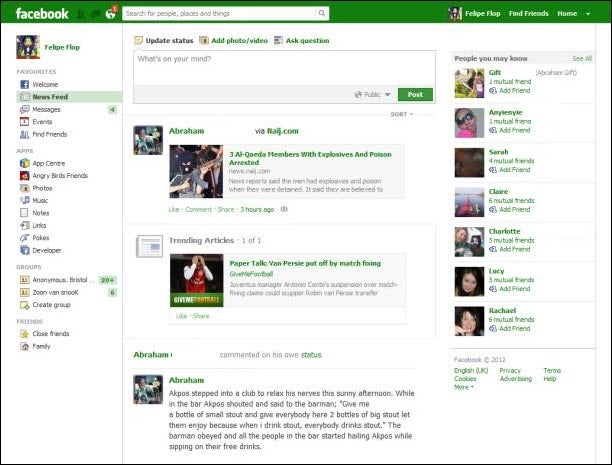
Task: Open the Naij.com source link
Action: coord(283,131)
